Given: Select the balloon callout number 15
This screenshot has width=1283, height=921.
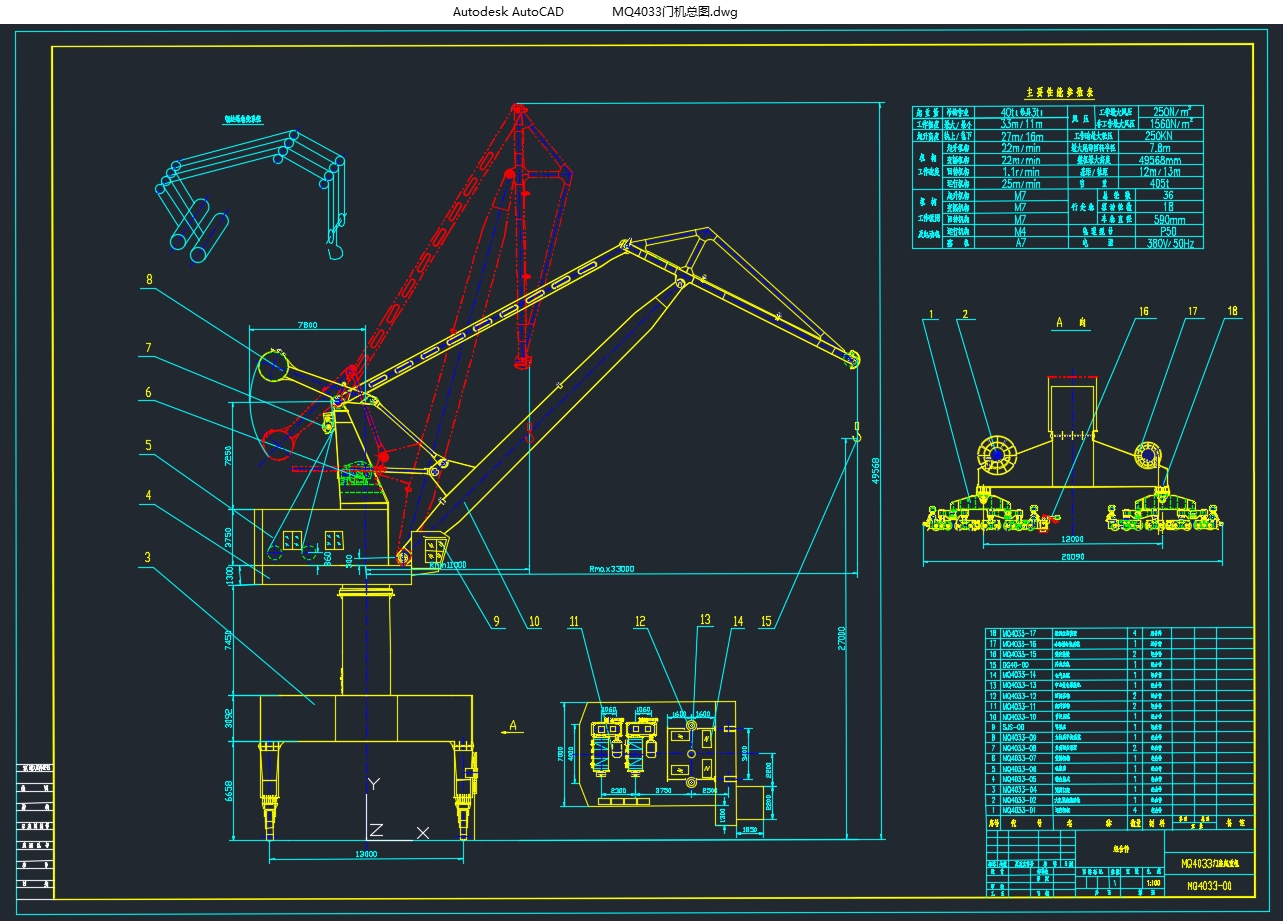Looking at the screenshot, I should tap(765, 621).
